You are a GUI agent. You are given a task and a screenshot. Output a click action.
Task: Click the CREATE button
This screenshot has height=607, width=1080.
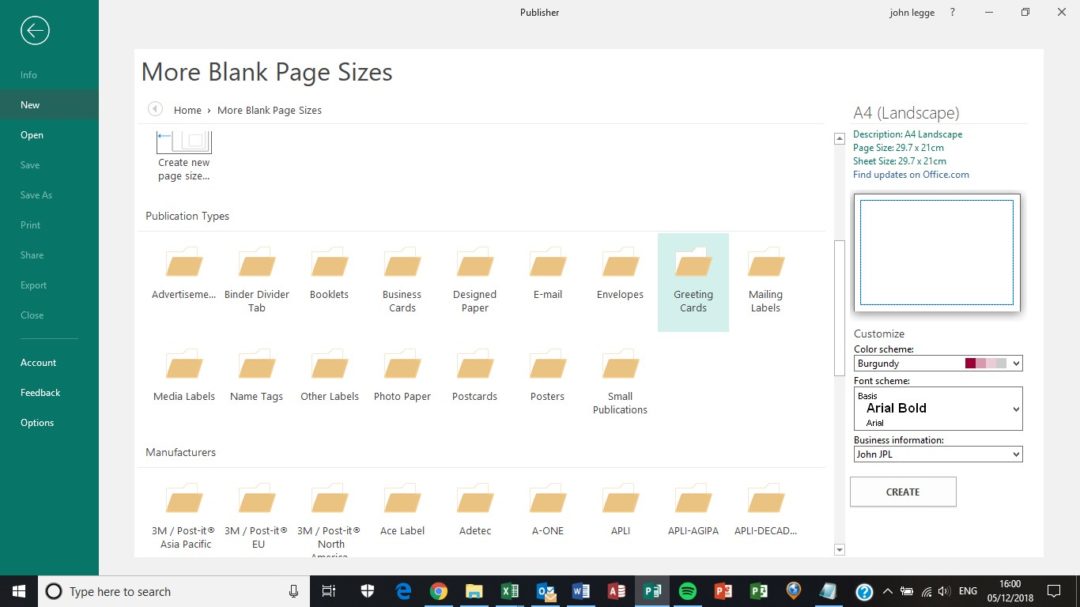click(902, 492)
